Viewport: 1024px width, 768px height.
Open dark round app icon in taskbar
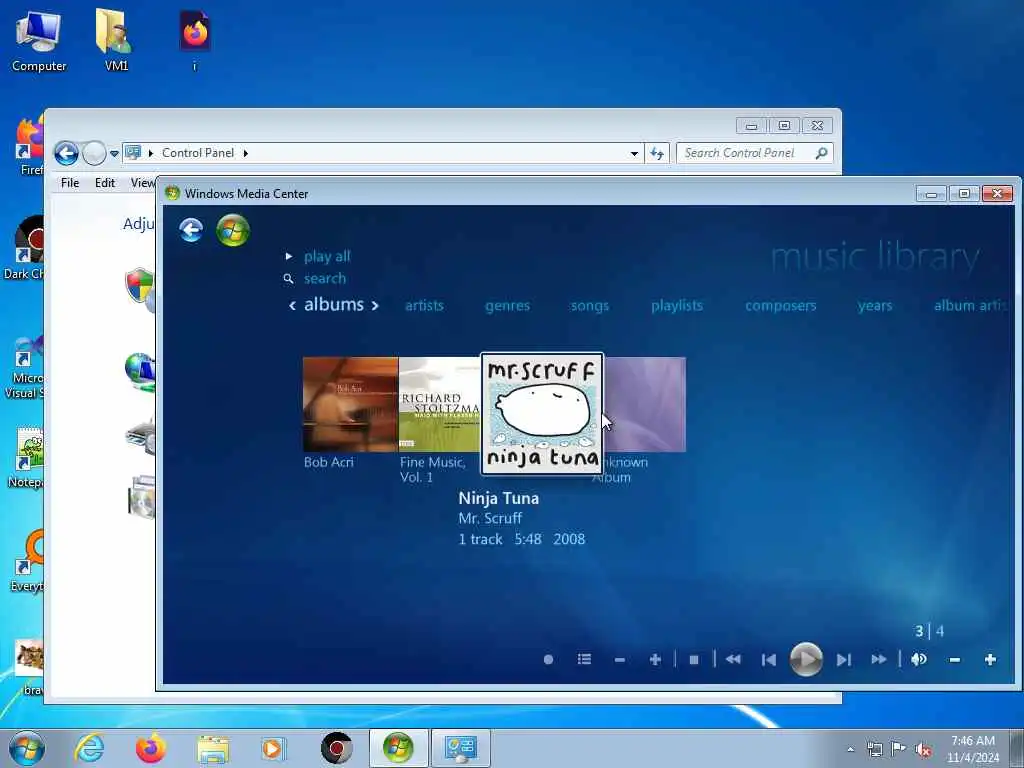point(337,748)
